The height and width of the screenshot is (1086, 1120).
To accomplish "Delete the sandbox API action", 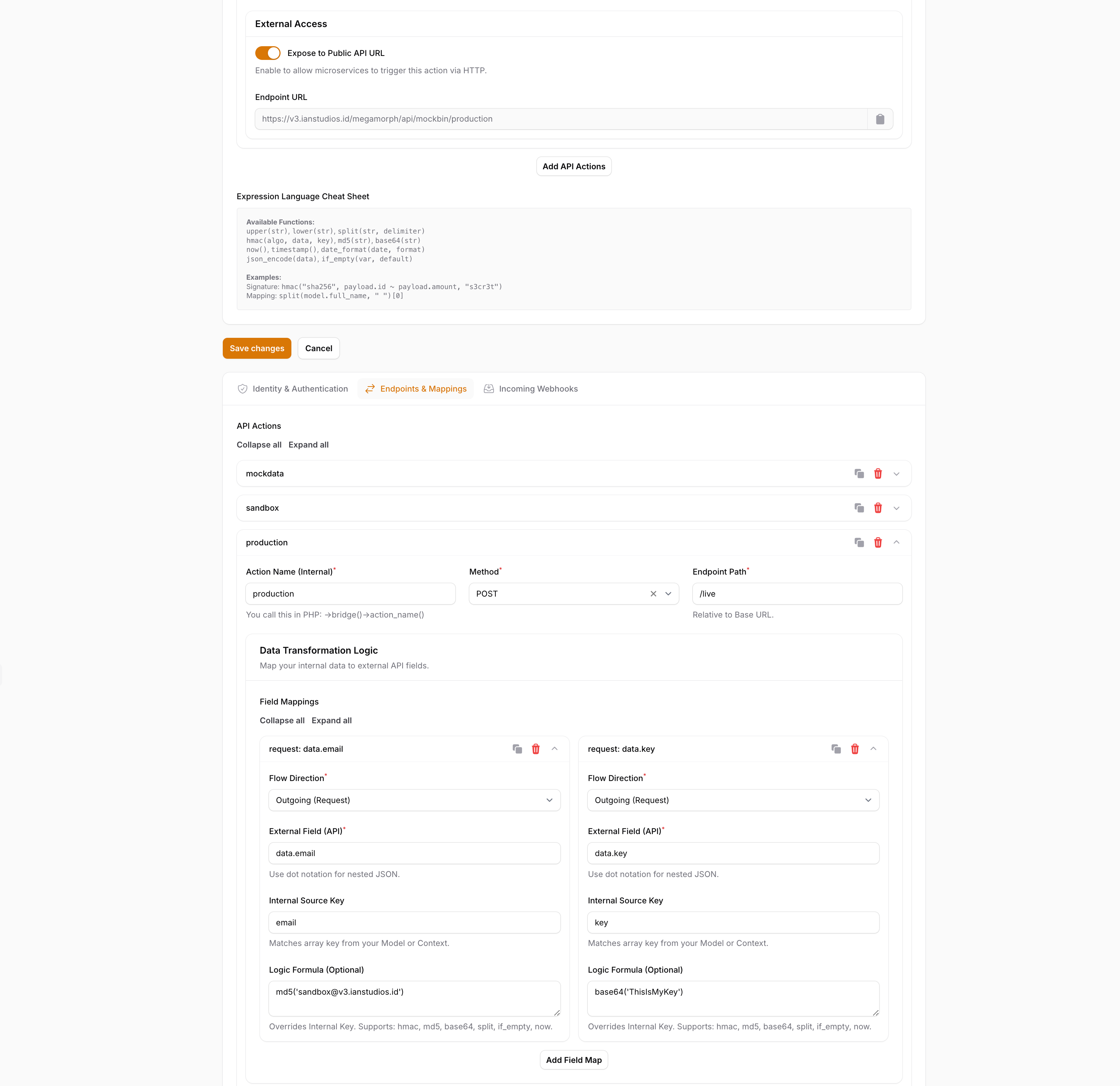I will 878,508.
